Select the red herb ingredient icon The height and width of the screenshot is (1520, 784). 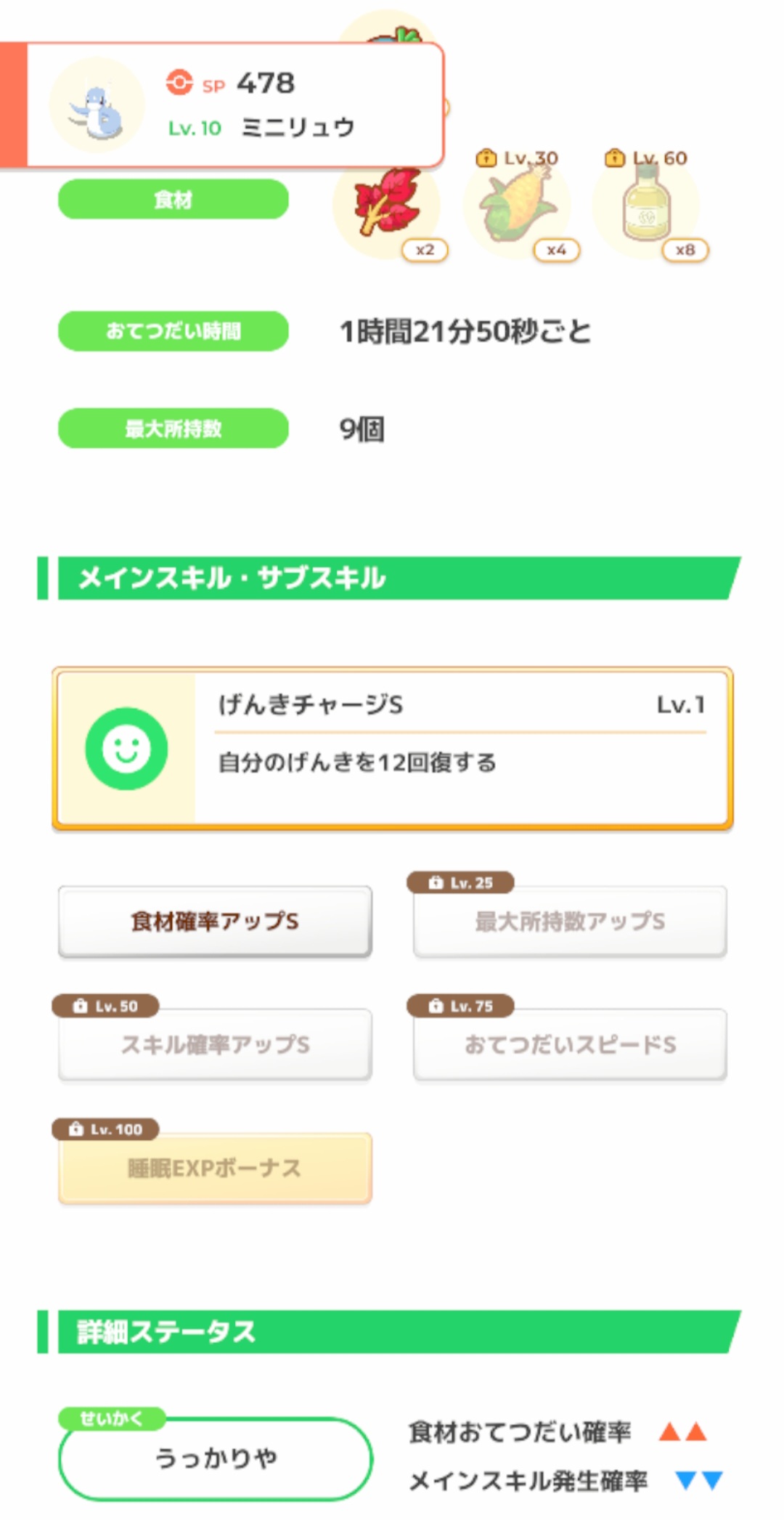[386, 202]
